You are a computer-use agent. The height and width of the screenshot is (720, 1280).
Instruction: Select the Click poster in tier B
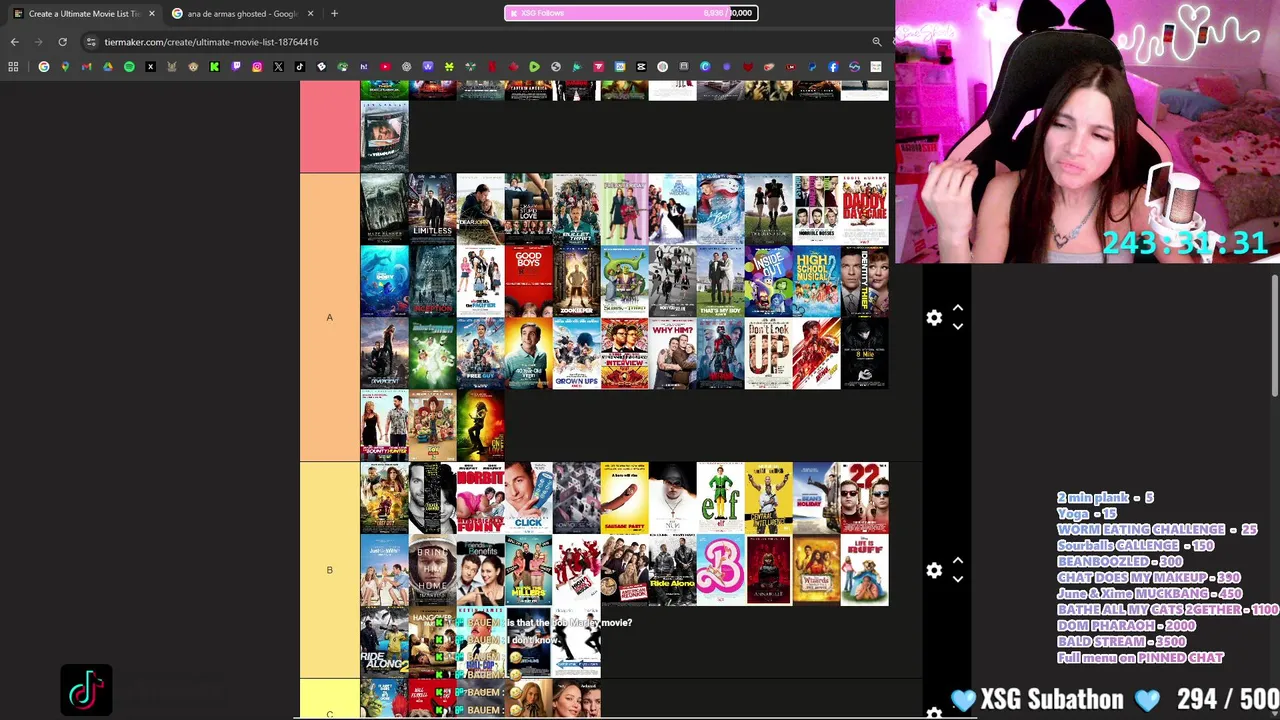click(528, 497)
